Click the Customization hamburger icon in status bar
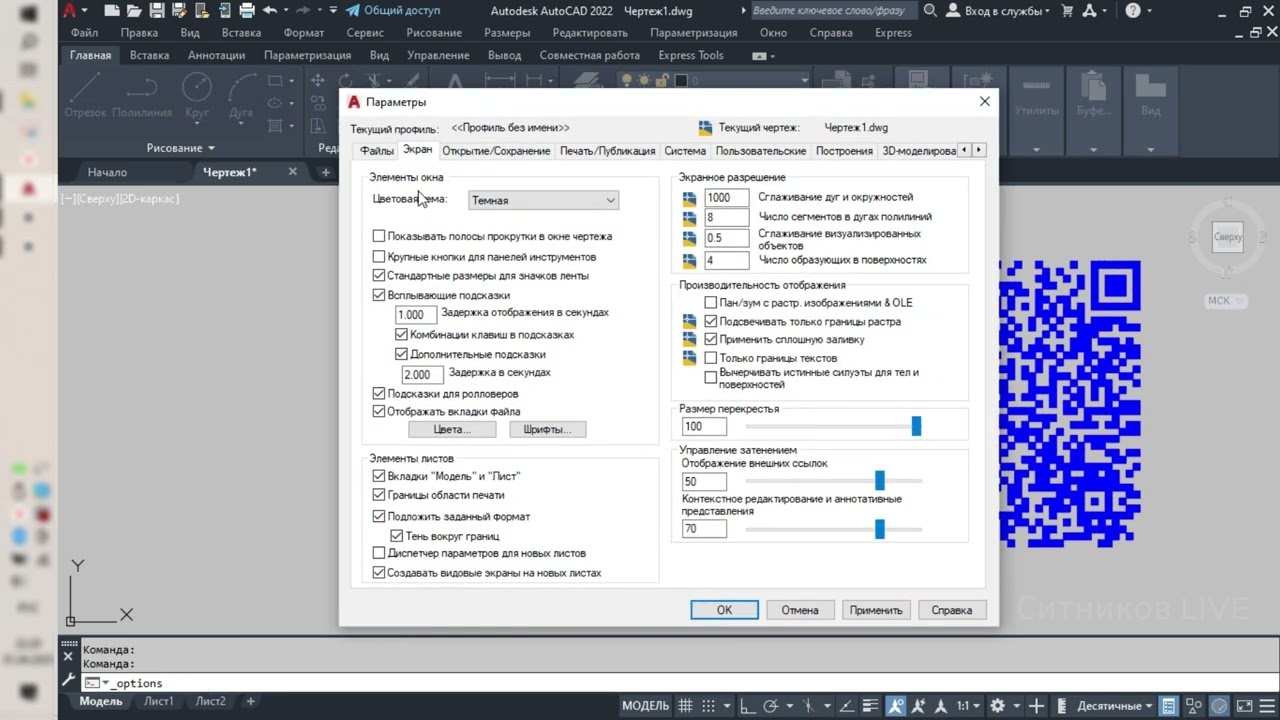This screenshot has height=720, width=1280. 1267,705
